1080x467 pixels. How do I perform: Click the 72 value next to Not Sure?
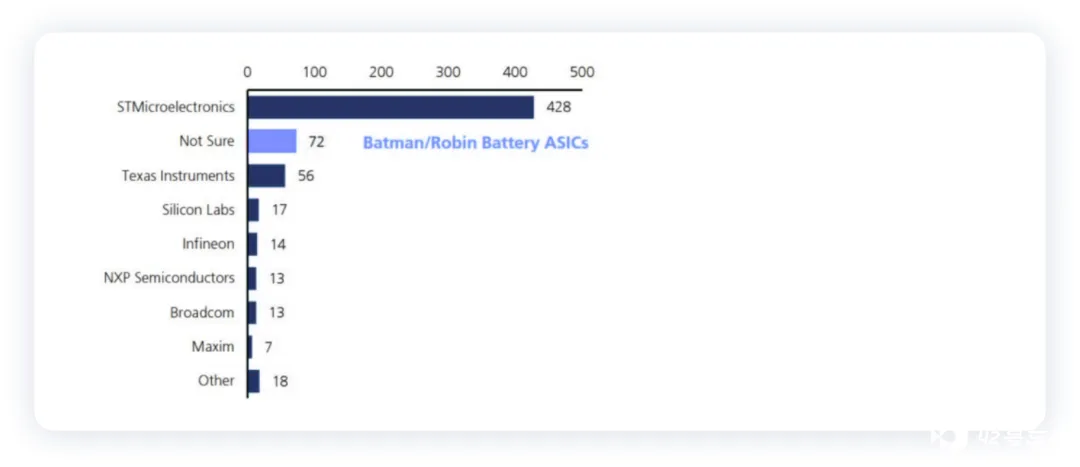click(316, 142)
